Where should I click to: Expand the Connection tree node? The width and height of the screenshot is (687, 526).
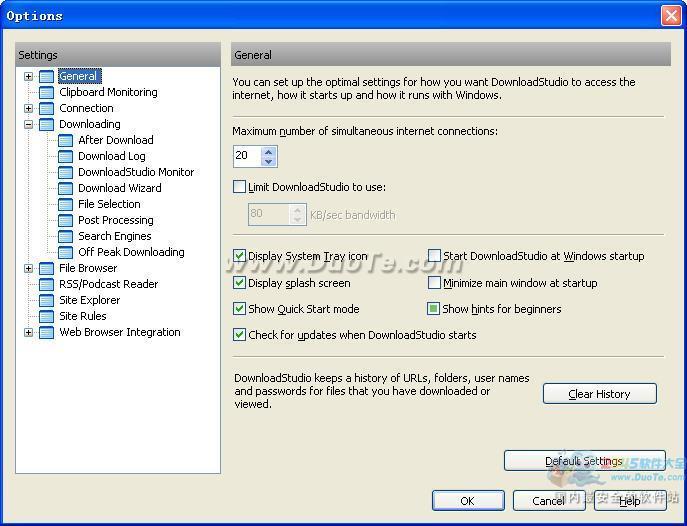pyautogui.click(x=28, y=108)
